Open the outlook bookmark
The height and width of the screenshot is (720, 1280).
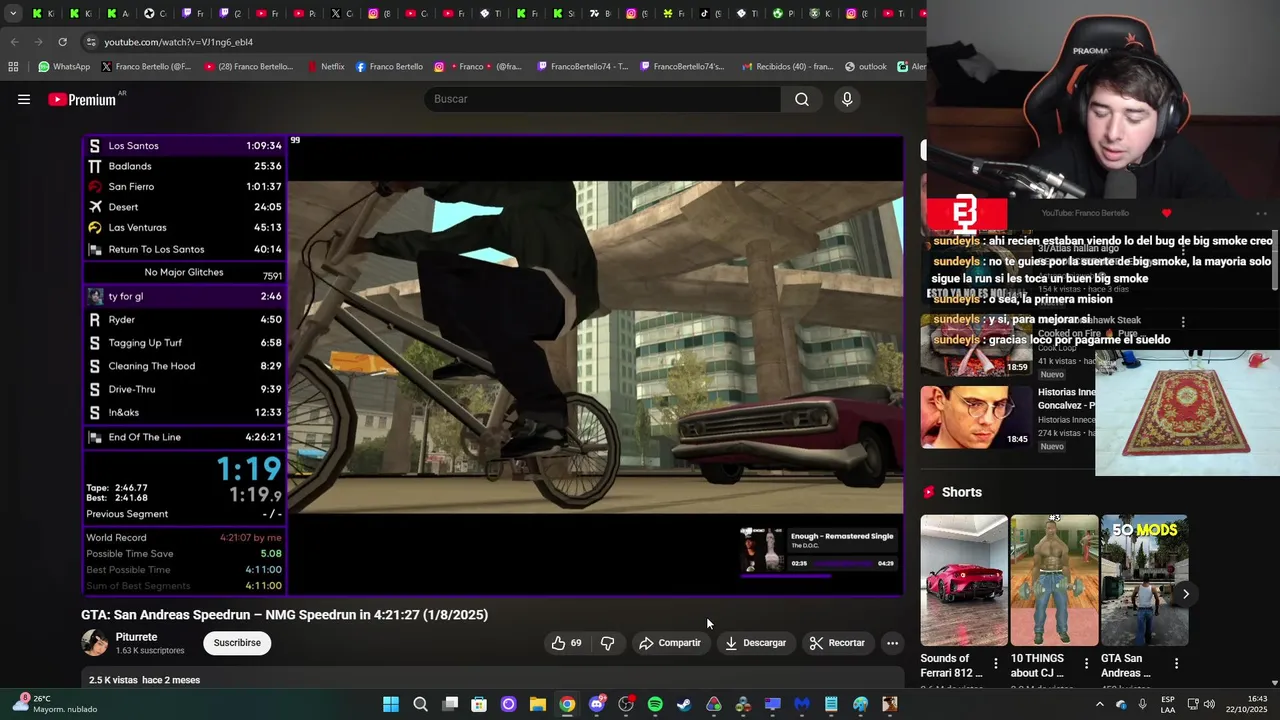pos(865,67)
